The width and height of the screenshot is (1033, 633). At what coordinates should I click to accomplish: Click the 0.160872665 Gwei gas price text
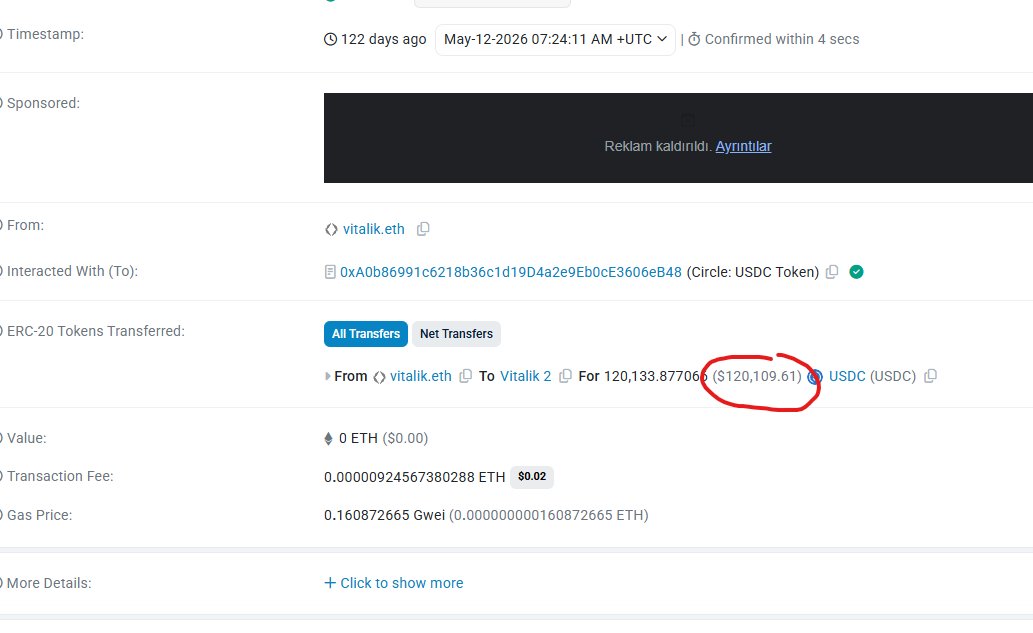pyautogui.click(x=385, y=515)
